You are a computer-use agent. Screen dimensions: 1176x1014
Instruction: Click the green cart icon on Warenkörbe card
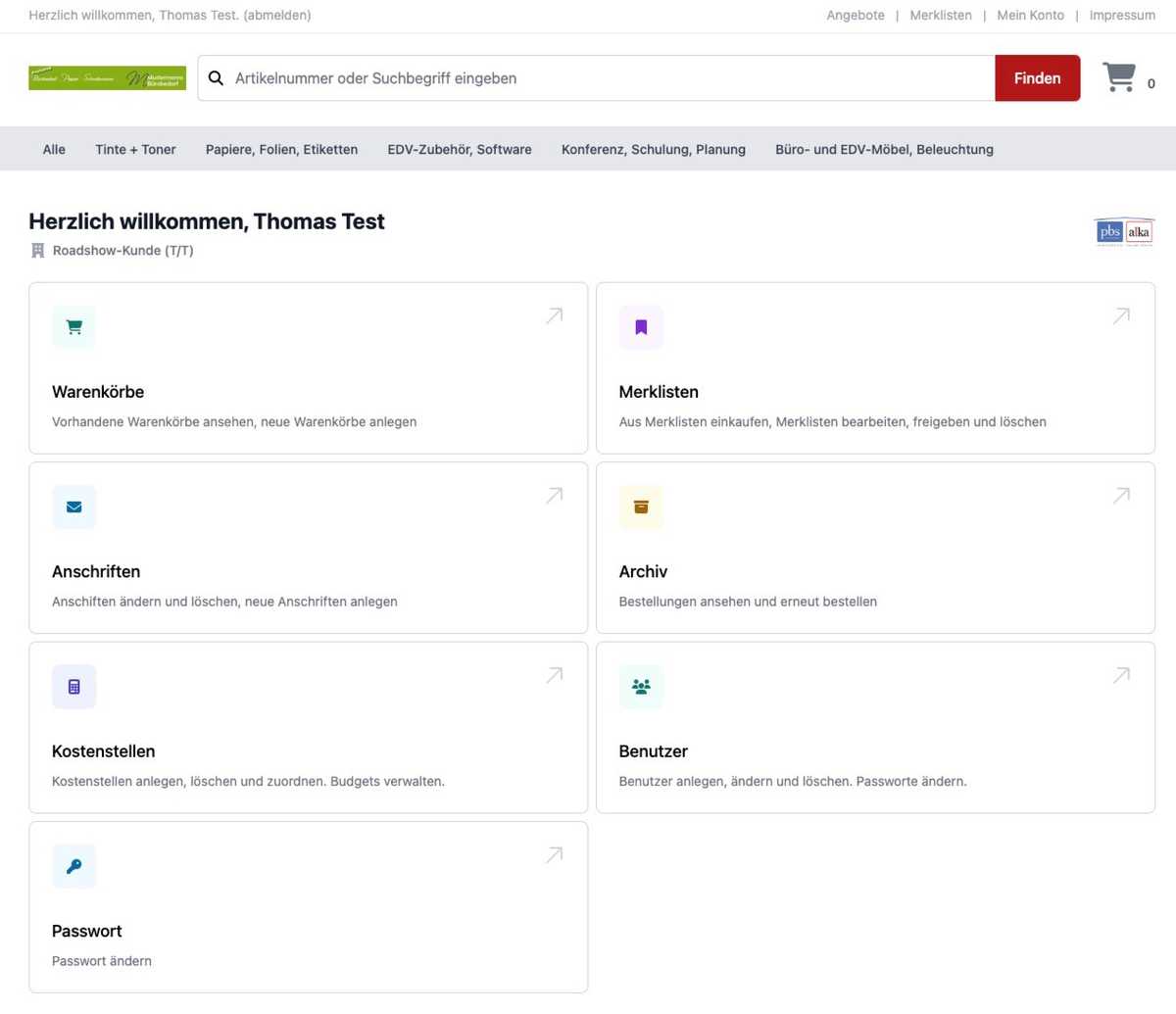click(74, 327)
